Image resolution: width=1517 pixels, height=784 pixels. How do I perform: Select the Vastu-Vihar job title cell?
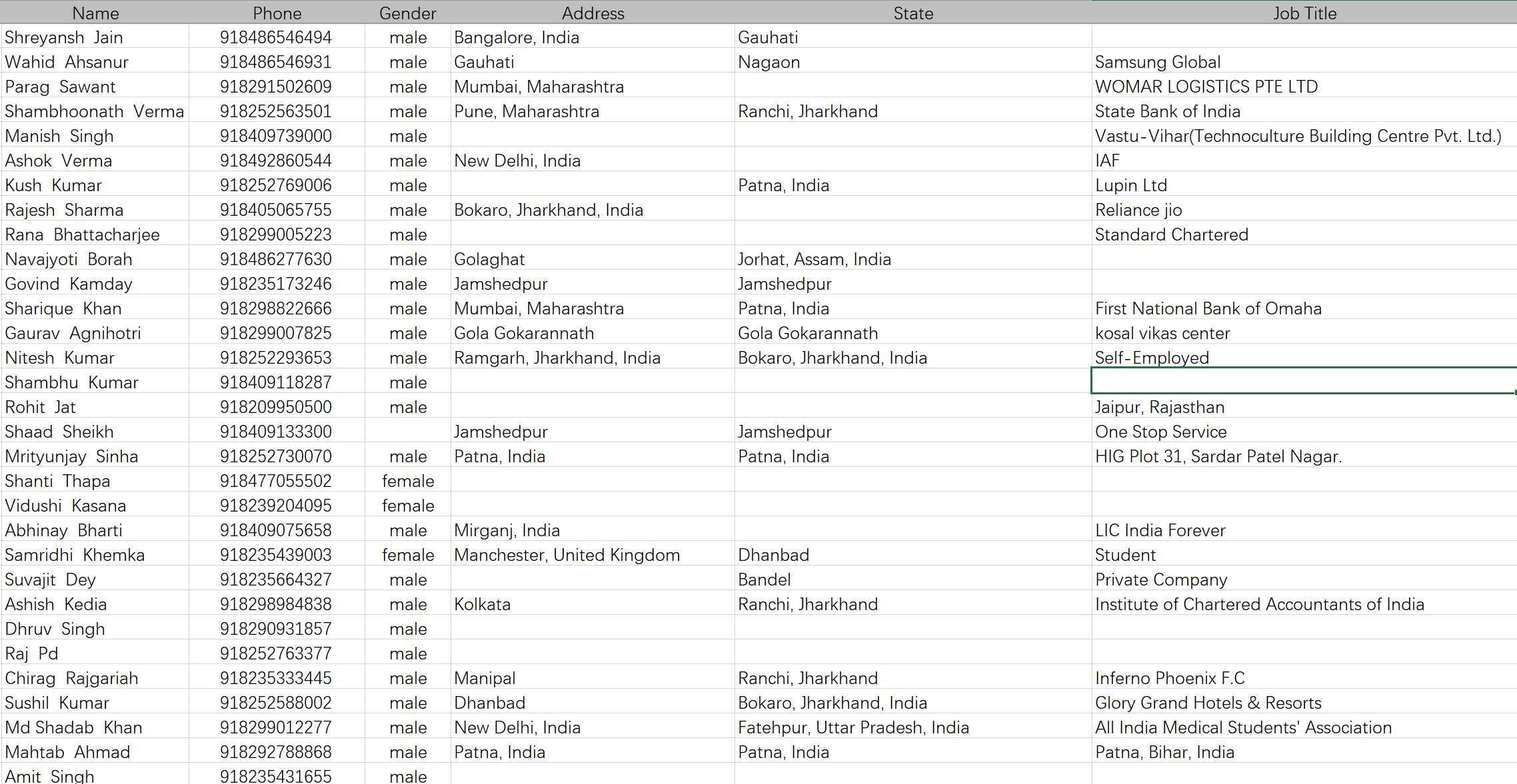point(1304,136)
